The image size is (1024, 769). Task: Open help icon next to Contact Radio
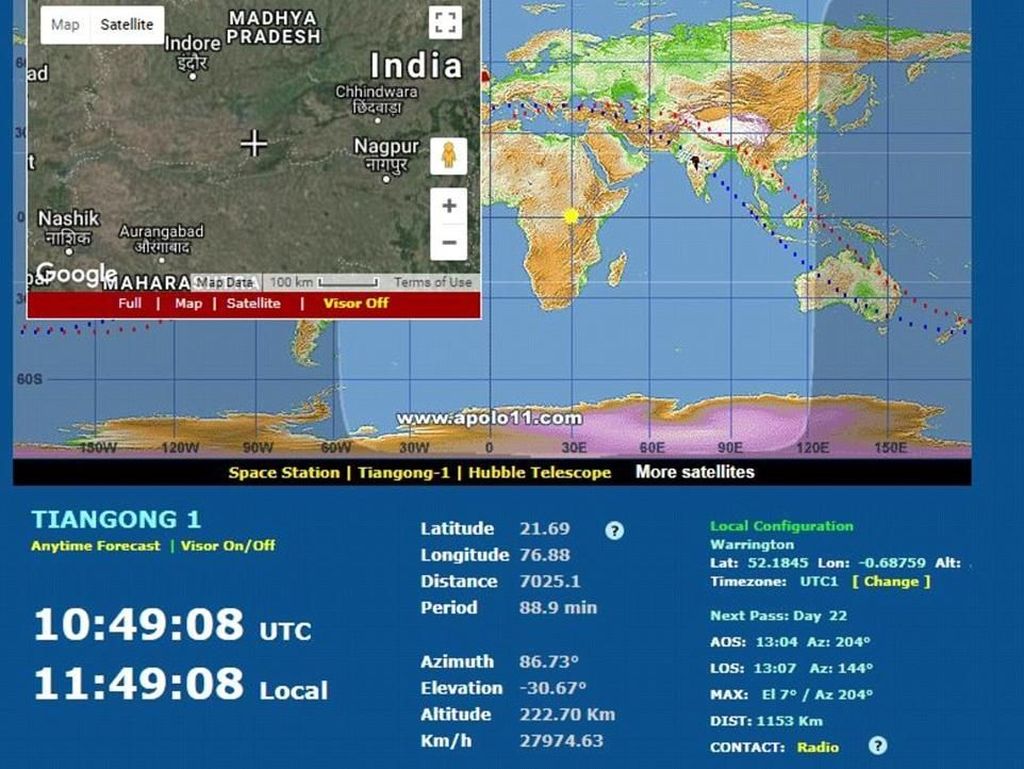coord(878,745)
